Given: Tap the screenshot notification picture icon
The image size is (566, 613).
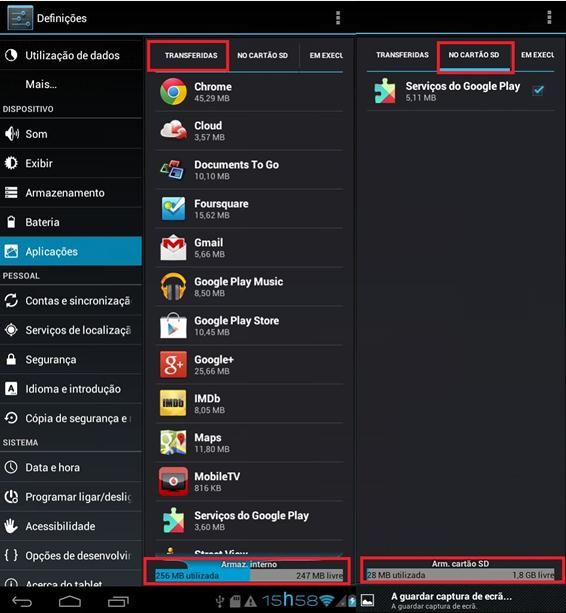Looking at the screenshot, I should point(367,600).
